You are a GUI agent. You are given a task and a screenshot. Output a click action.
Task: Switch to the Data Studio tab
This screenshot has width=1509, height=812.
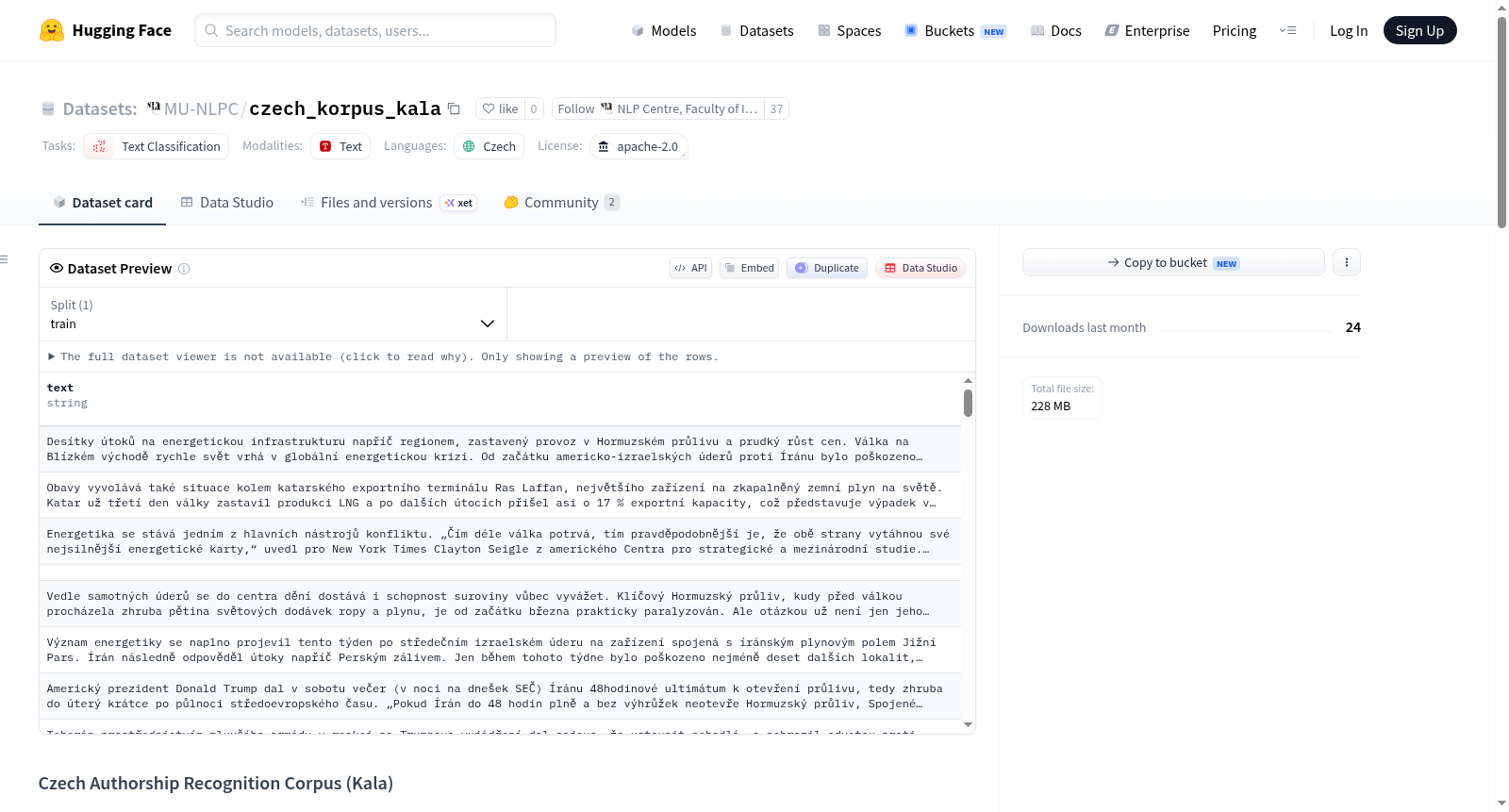[x=227, y=202]
